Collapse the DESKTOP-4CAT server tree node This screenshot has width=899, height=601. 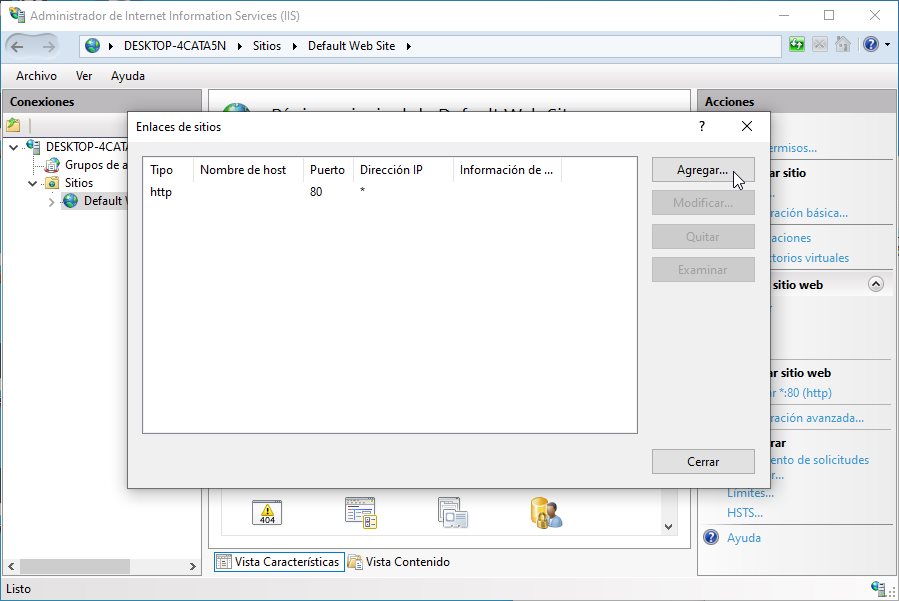[x=13, y=147]
